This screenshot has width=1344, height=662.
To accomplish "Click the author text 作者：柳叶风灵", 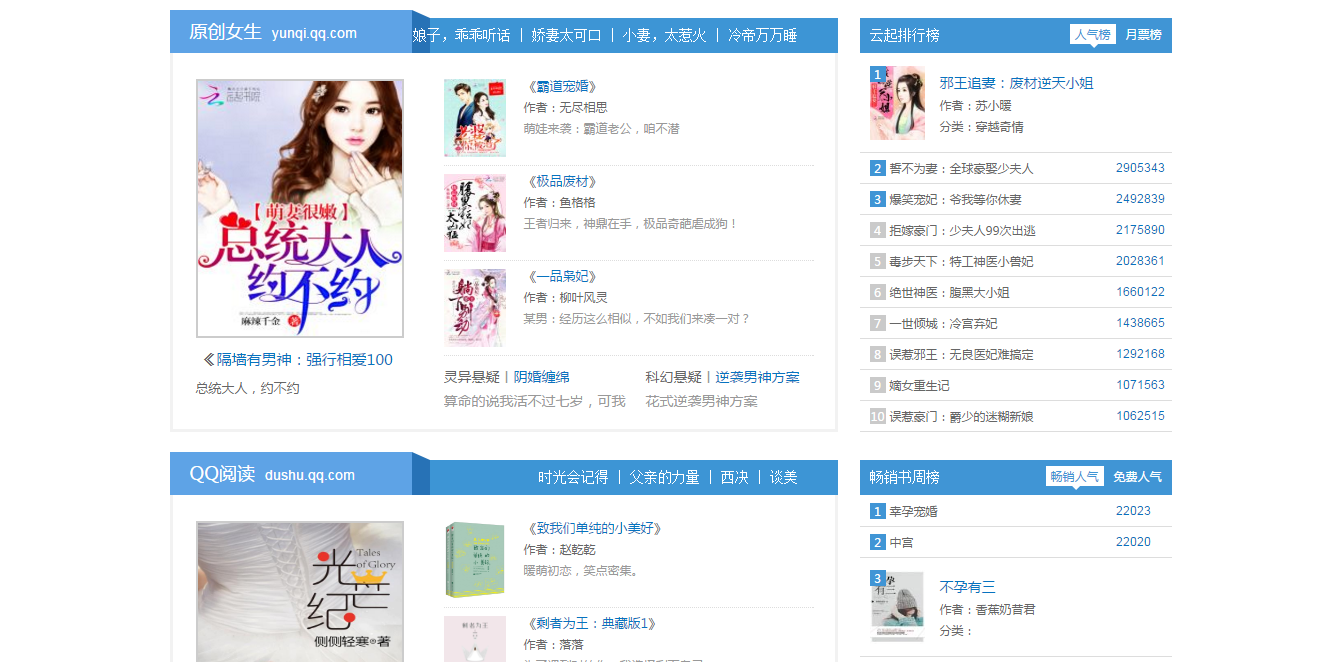I will [x=565, y=297].
